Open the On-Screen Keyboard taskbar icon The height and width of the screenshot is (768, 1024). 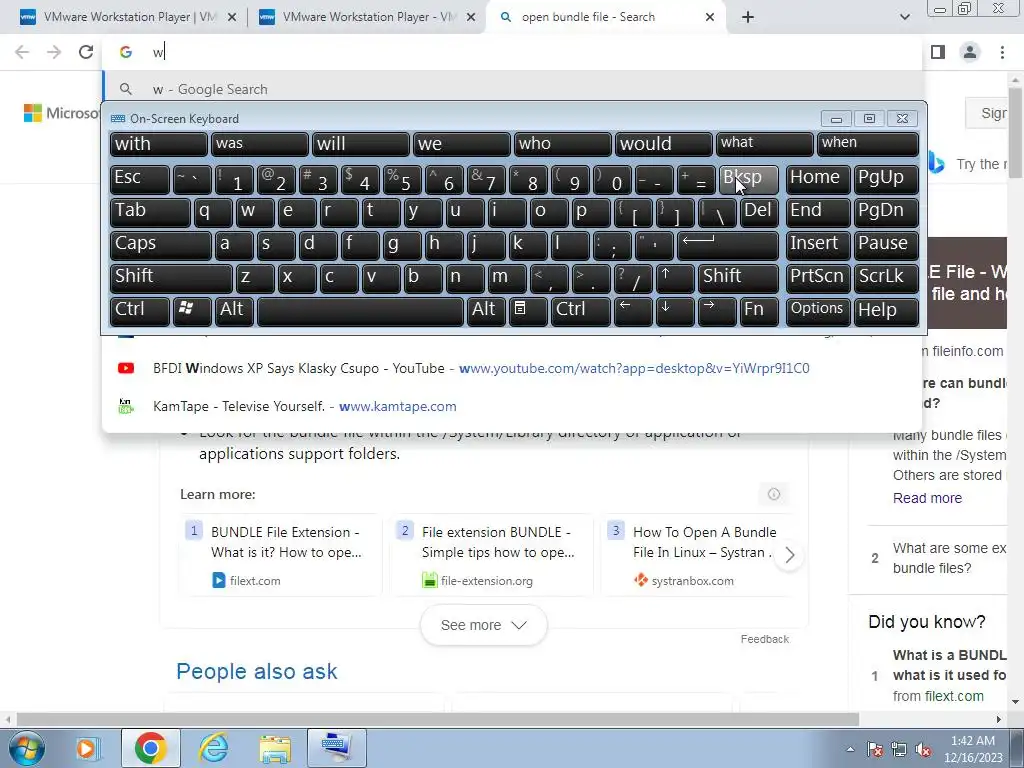click(337, 748)
